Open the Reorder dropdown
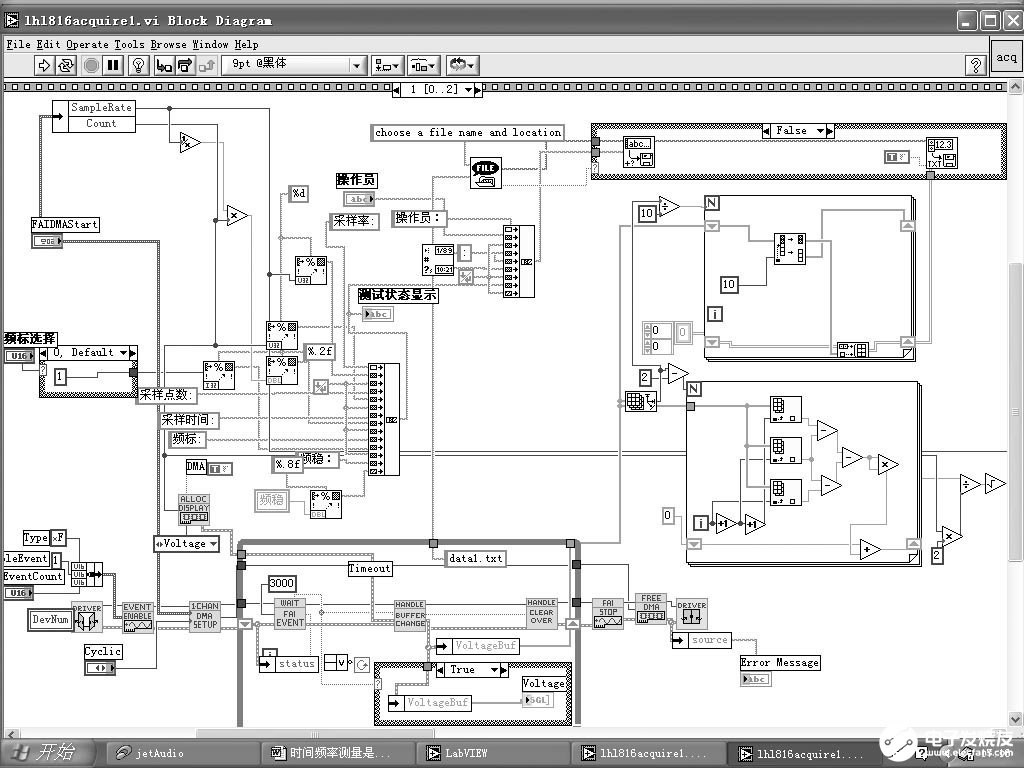The height and width of the screenshot is (768, 1024). (463, 65)
